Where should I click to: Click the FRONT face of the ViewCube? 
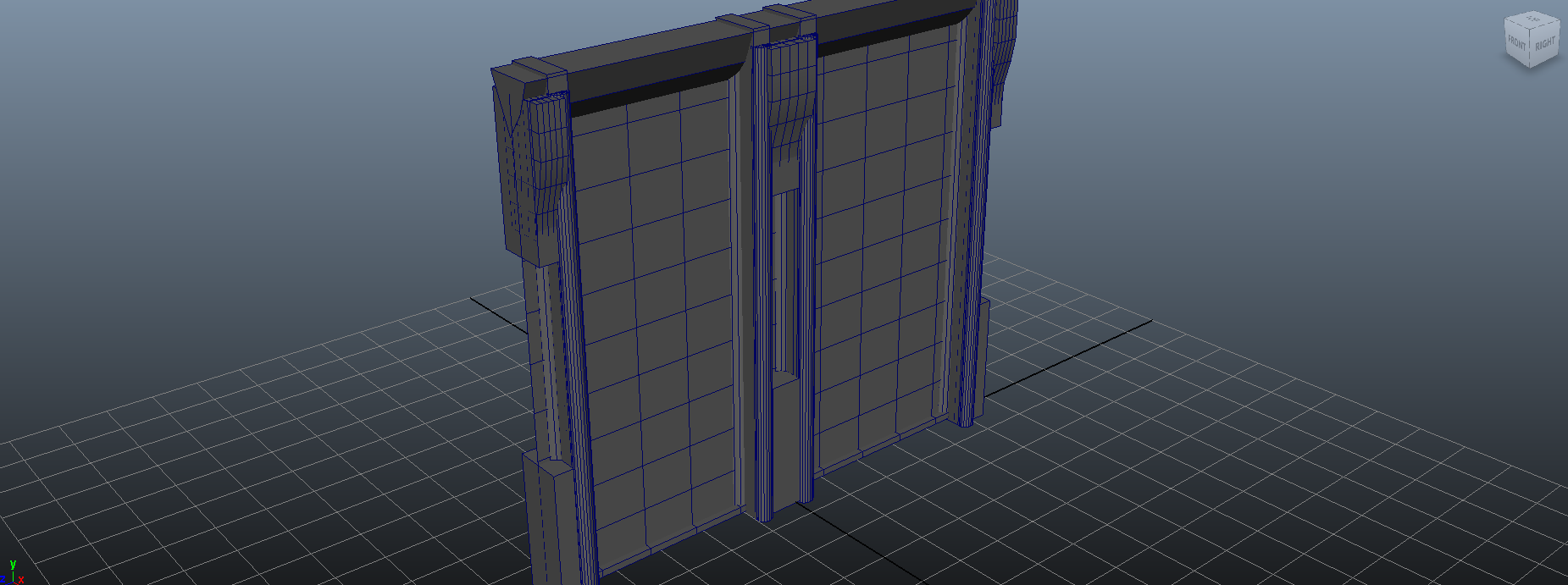pyautogui.click(x=1517, y=43)
